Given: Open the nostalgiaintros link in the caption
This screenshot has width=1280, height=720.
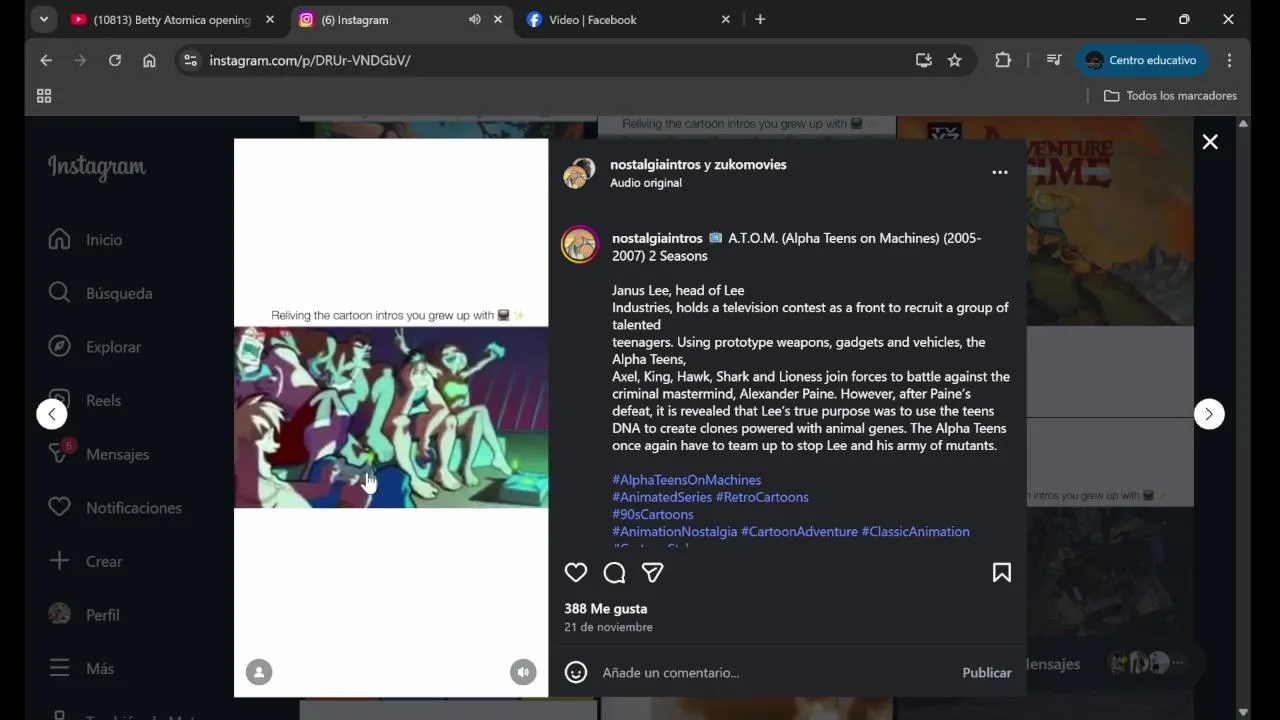Looking at the screenshot, I should [657, 238].
